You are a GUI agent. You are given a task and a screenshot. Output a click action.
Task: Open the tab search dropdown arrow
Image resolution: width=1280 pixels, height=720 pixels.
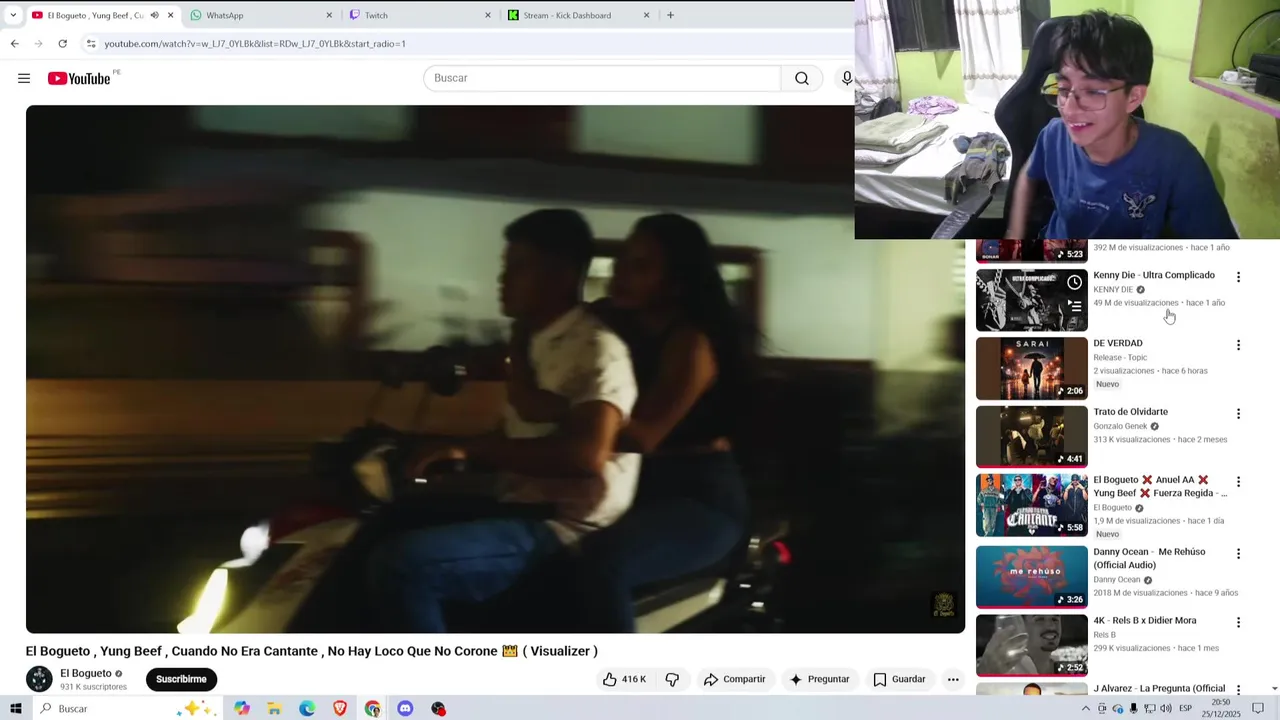pos(13,15)
